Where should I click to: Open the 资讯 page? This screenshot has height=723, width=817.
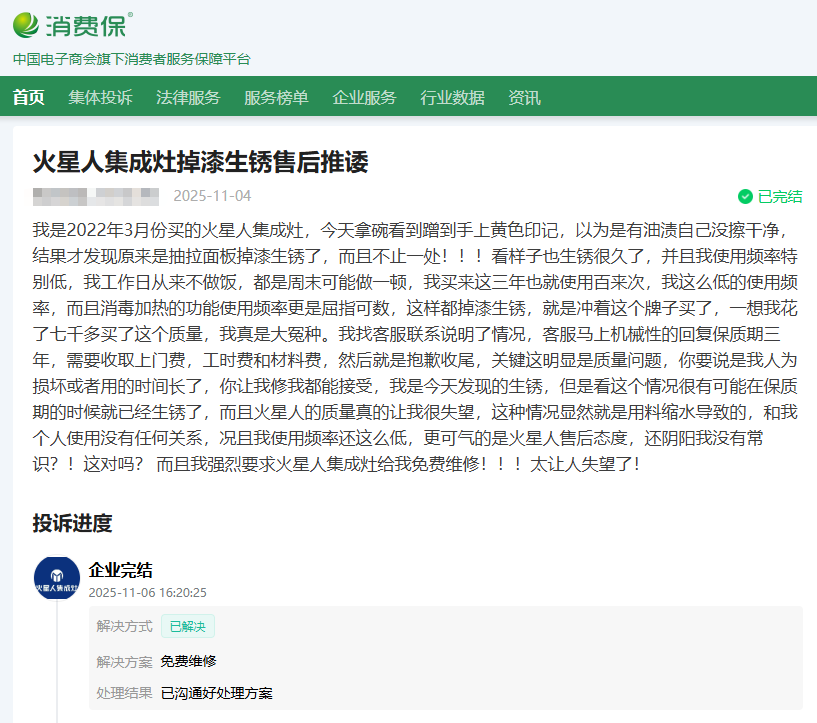coord(524,97)
